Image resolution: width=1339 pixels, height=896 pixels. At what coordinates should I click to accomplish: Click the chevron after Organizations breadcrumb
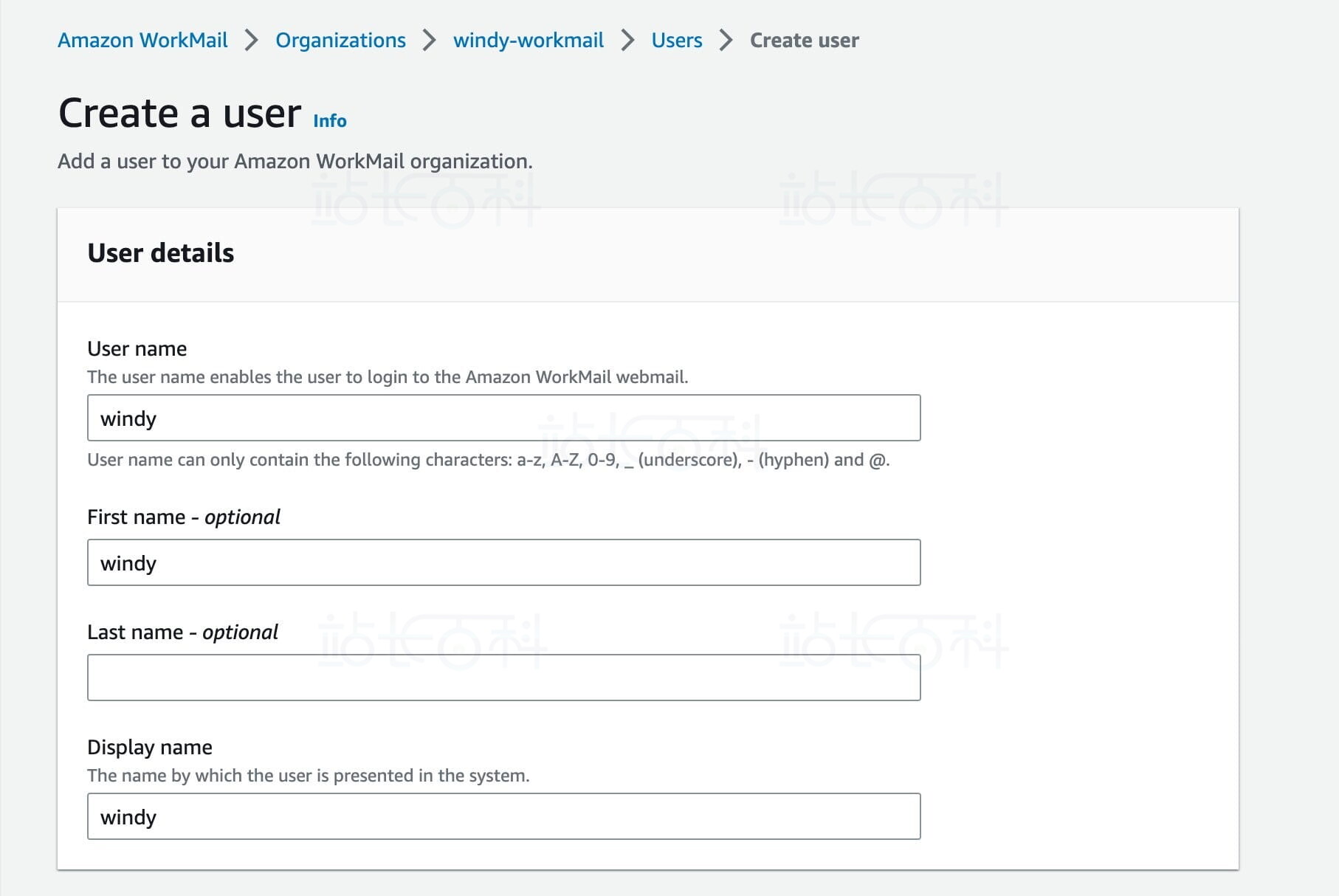click(x=430, y=40)
